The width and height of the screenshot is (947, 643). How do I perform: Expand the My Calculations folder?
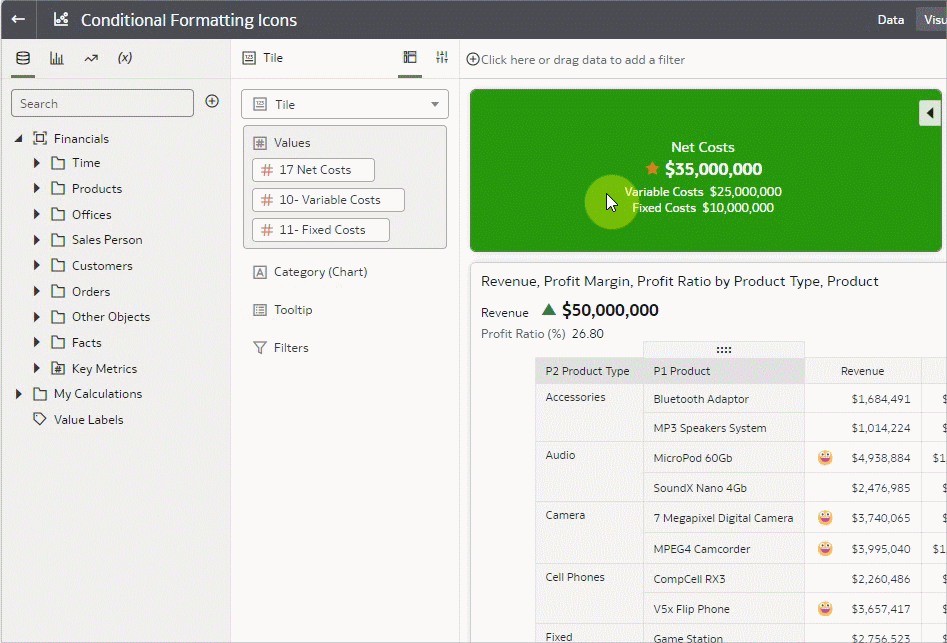click(x=19, y=394)
